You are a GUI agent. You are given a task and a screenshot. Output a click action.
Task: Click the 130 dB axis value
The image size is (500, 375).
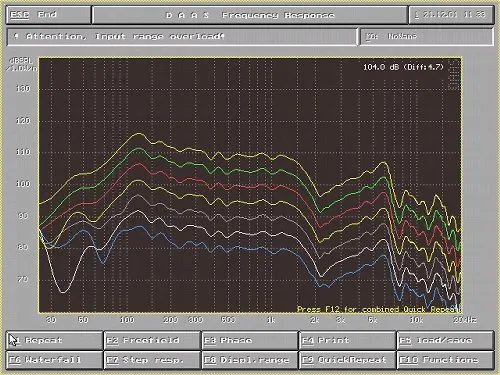(x=23, y=89)
